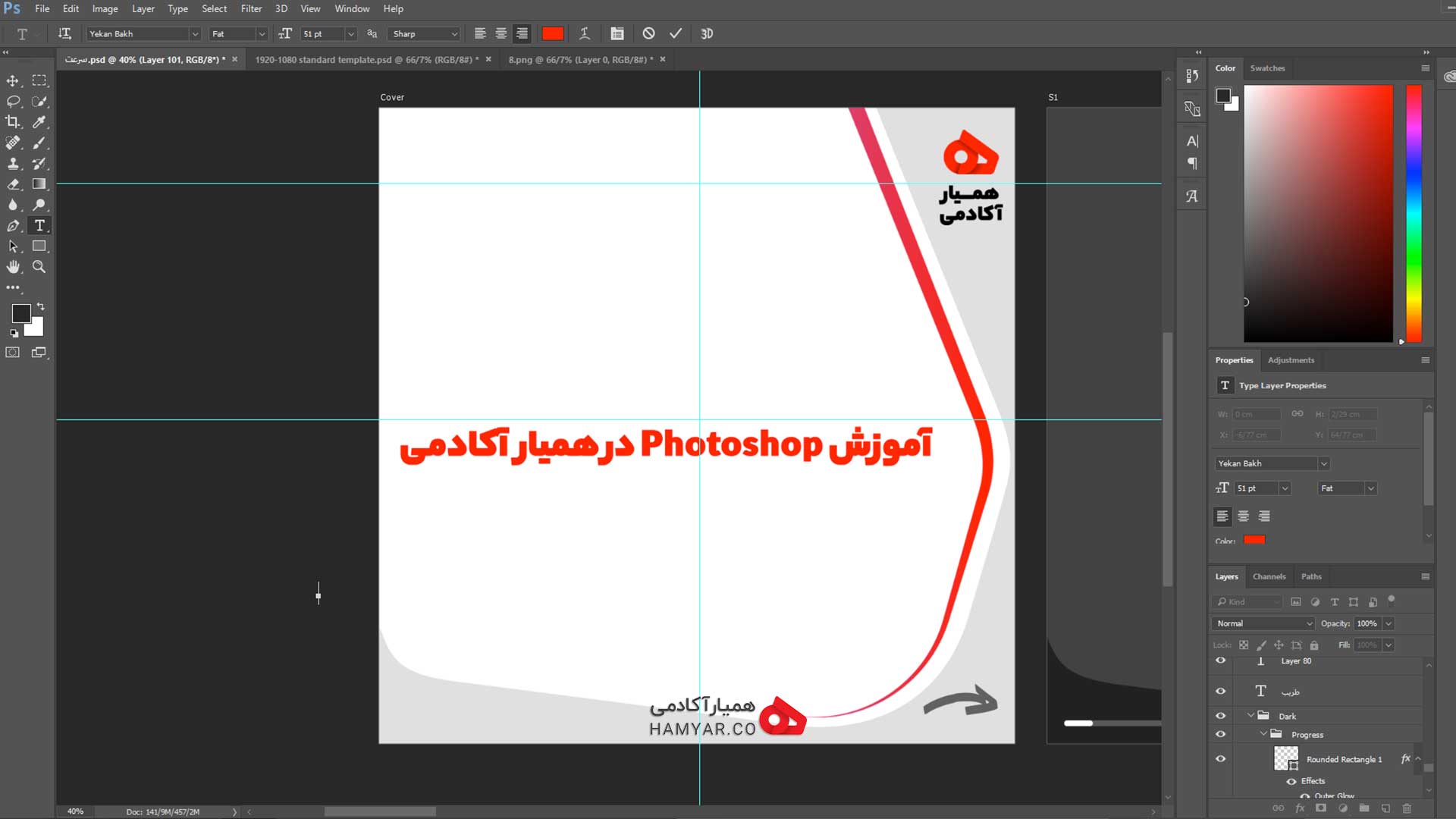Cancel current text edits icon
Viewport: 1456px width, 819px height.
coord(648,33)
